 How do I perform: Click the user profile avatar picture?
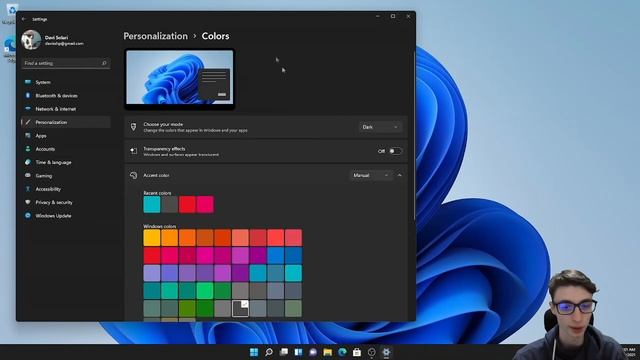(x=31, y=40)
